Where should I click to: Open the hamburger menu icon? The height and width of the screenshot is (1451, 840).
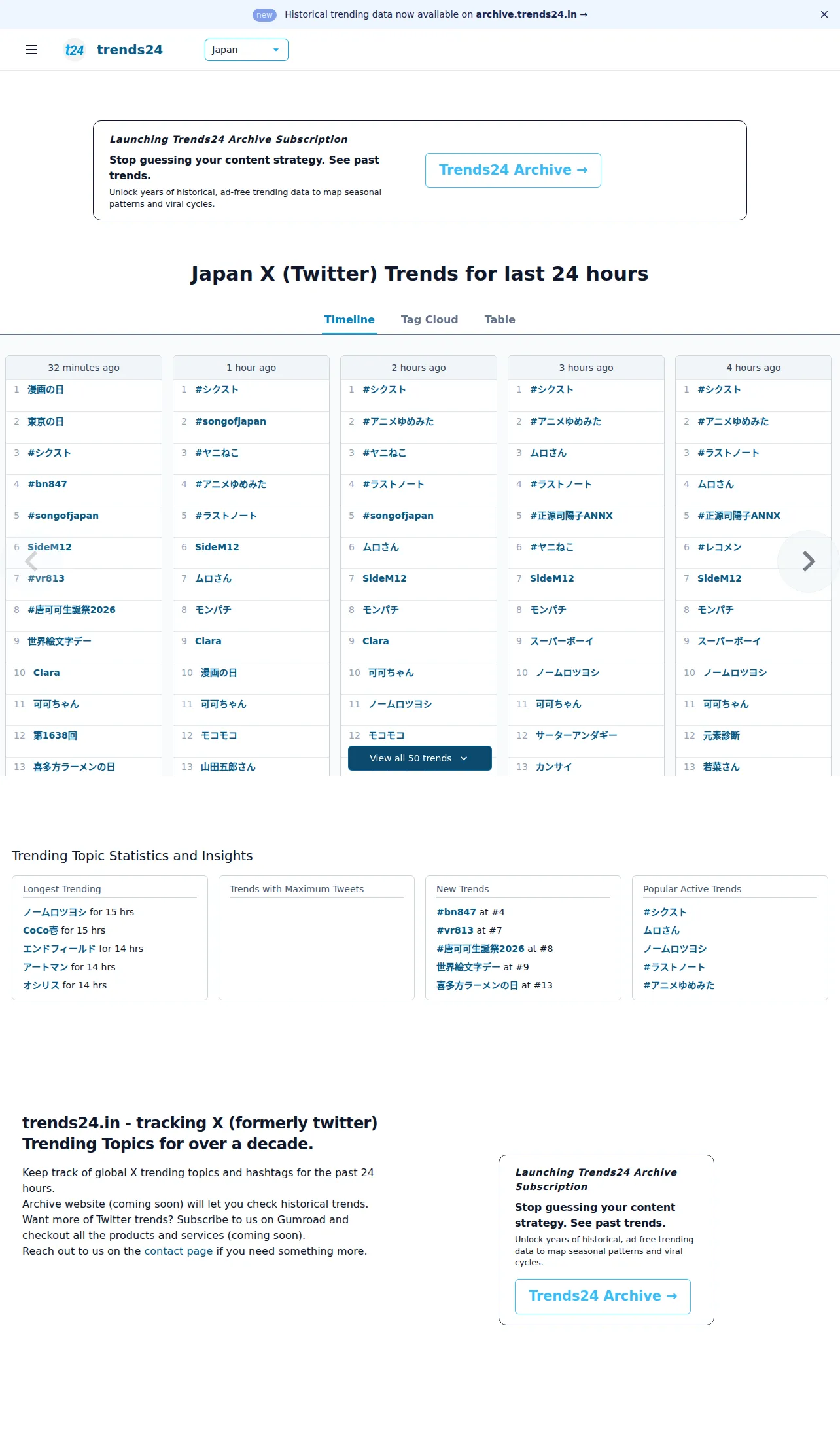point(31,50)
